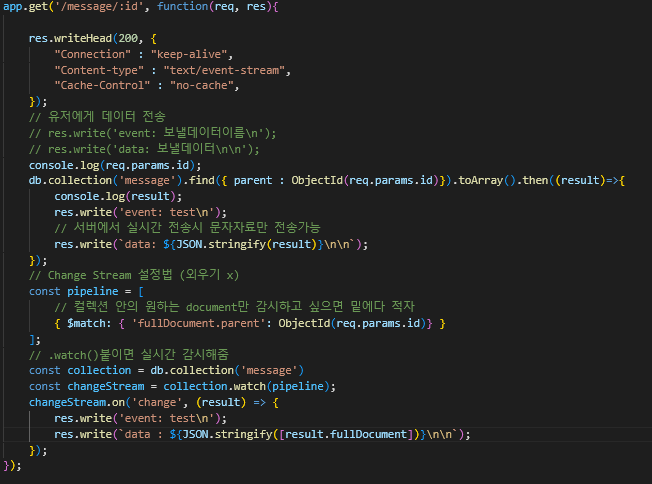Click 'console.log(req.params.id)' statement

click(x=115, y=165)
